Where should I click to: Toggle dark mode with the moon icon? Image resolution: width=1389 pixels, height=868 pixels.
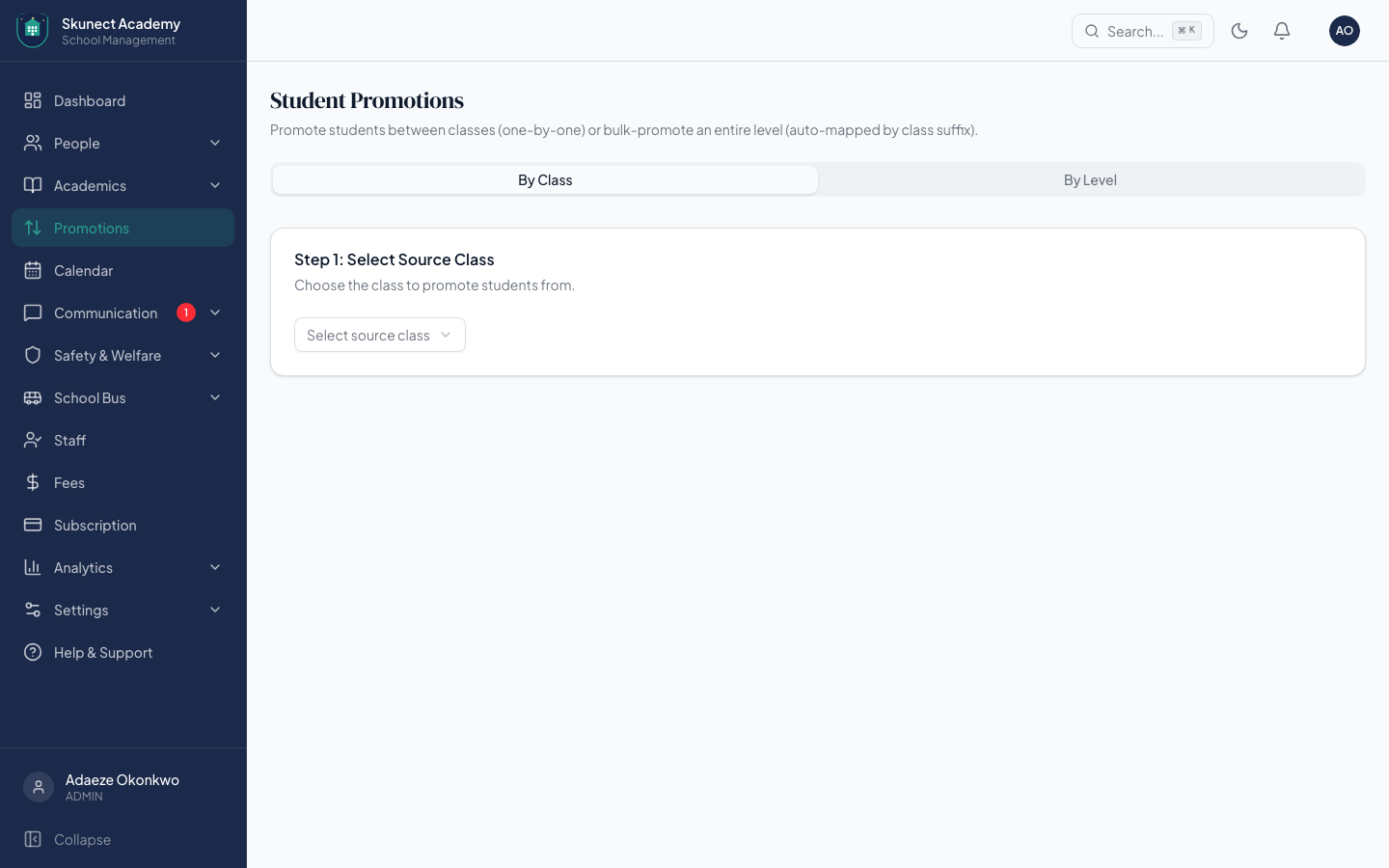click(x=1239, y=31)
